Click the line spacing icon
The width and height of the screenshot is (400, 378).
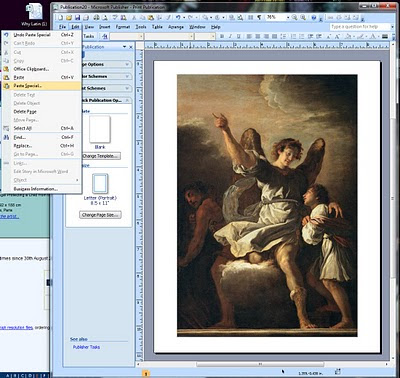283,36
